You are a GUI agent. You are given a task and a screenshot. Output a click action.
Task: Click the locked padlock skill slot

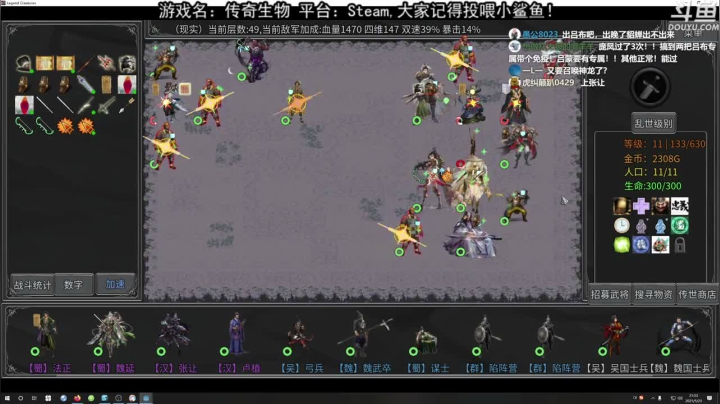point(680,245)
